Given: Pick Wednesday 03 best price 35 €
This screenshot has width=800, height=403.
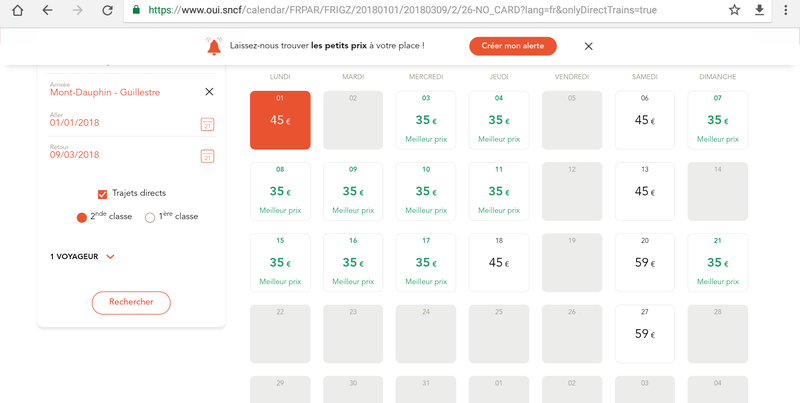Looking at the screenshot, I should click(425, 119).
